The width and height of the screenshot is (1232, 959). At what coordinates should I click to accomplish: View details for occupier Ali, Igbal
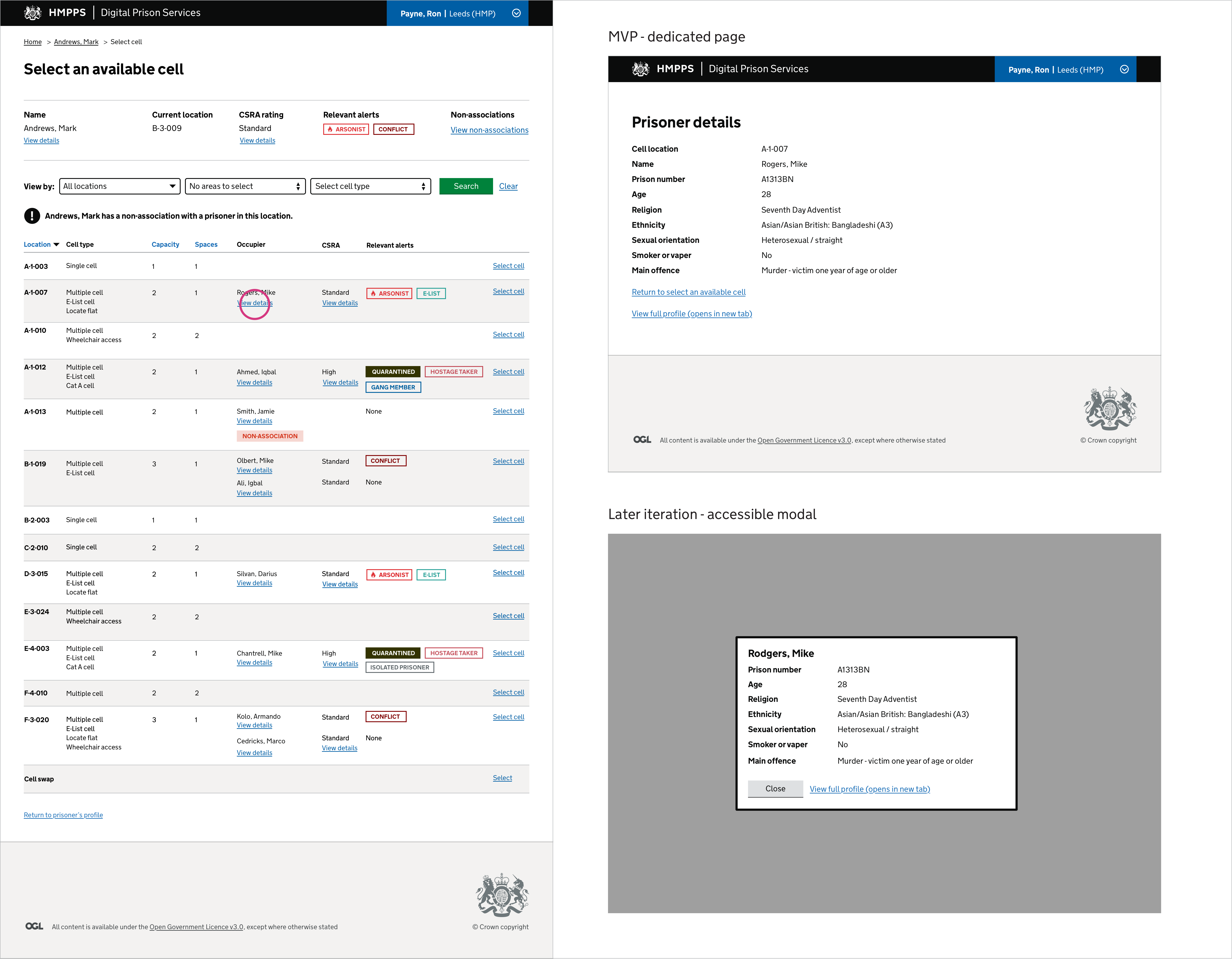(254, 493)
